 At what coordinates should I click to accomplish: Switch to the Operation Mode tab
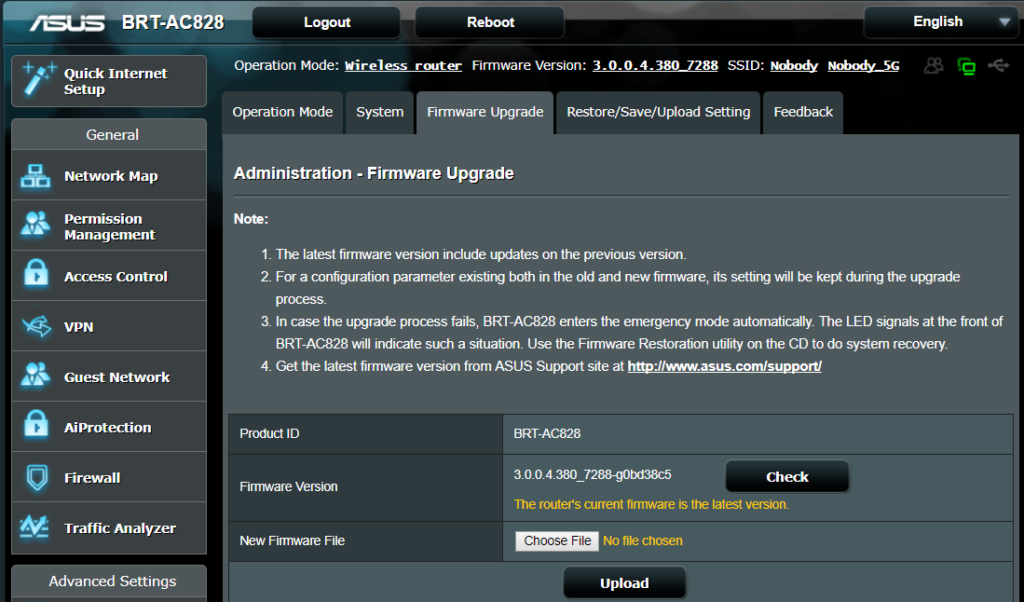click(282, 112)
